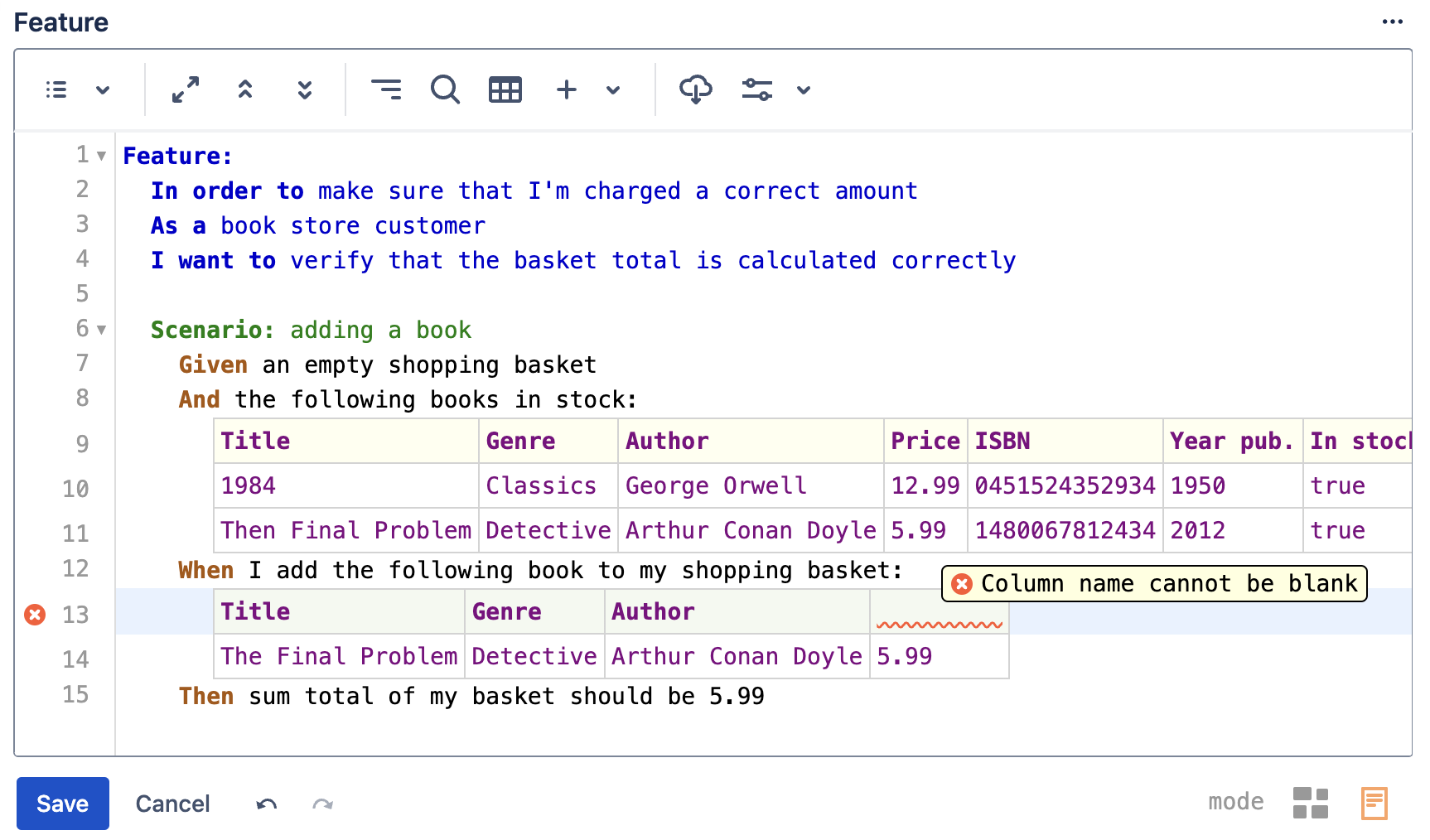Click the format indent lines icon
Image resolution: width=1430 pixels, height=840 pixels.
click(386, 89)
